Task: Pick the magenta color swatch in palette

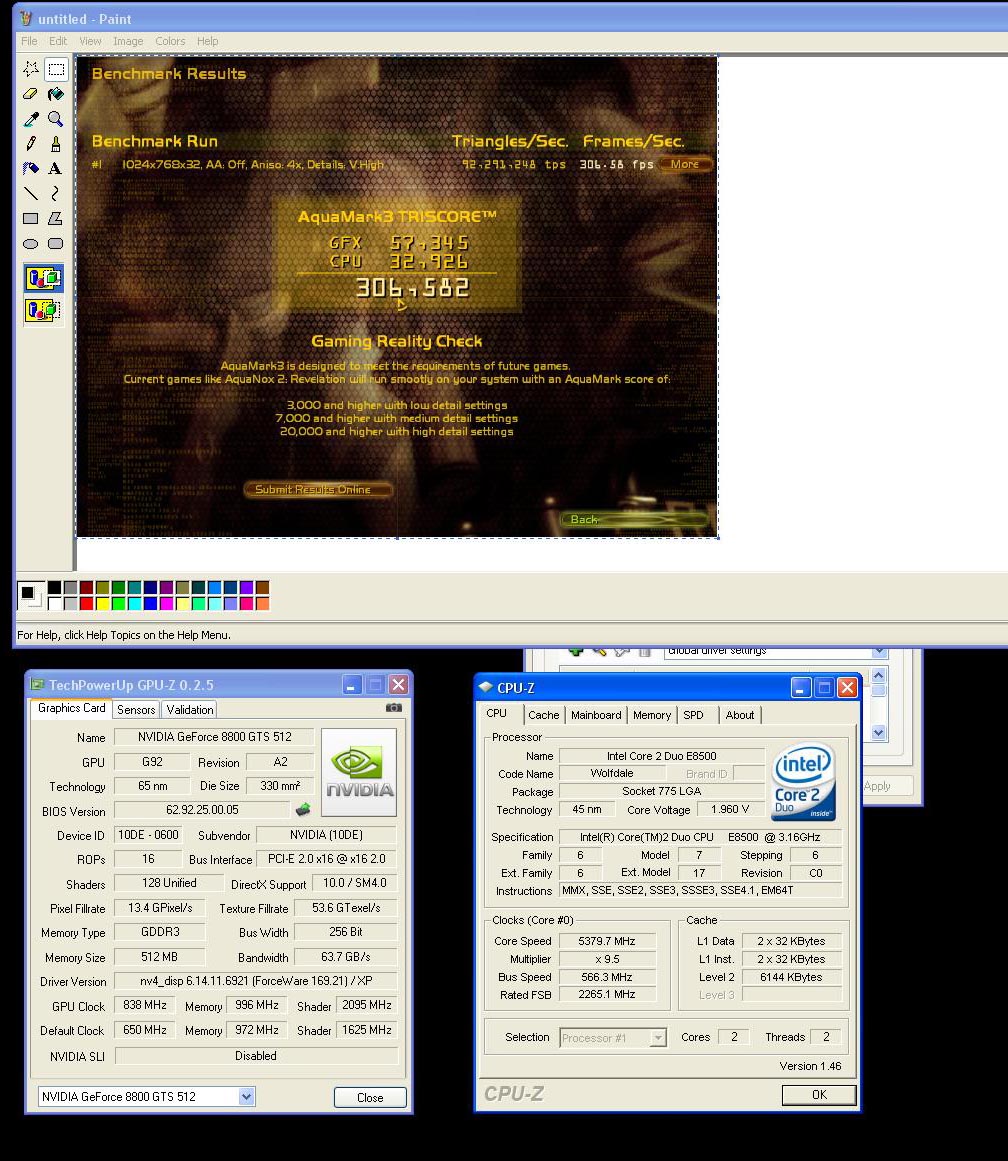Action: 167,603
